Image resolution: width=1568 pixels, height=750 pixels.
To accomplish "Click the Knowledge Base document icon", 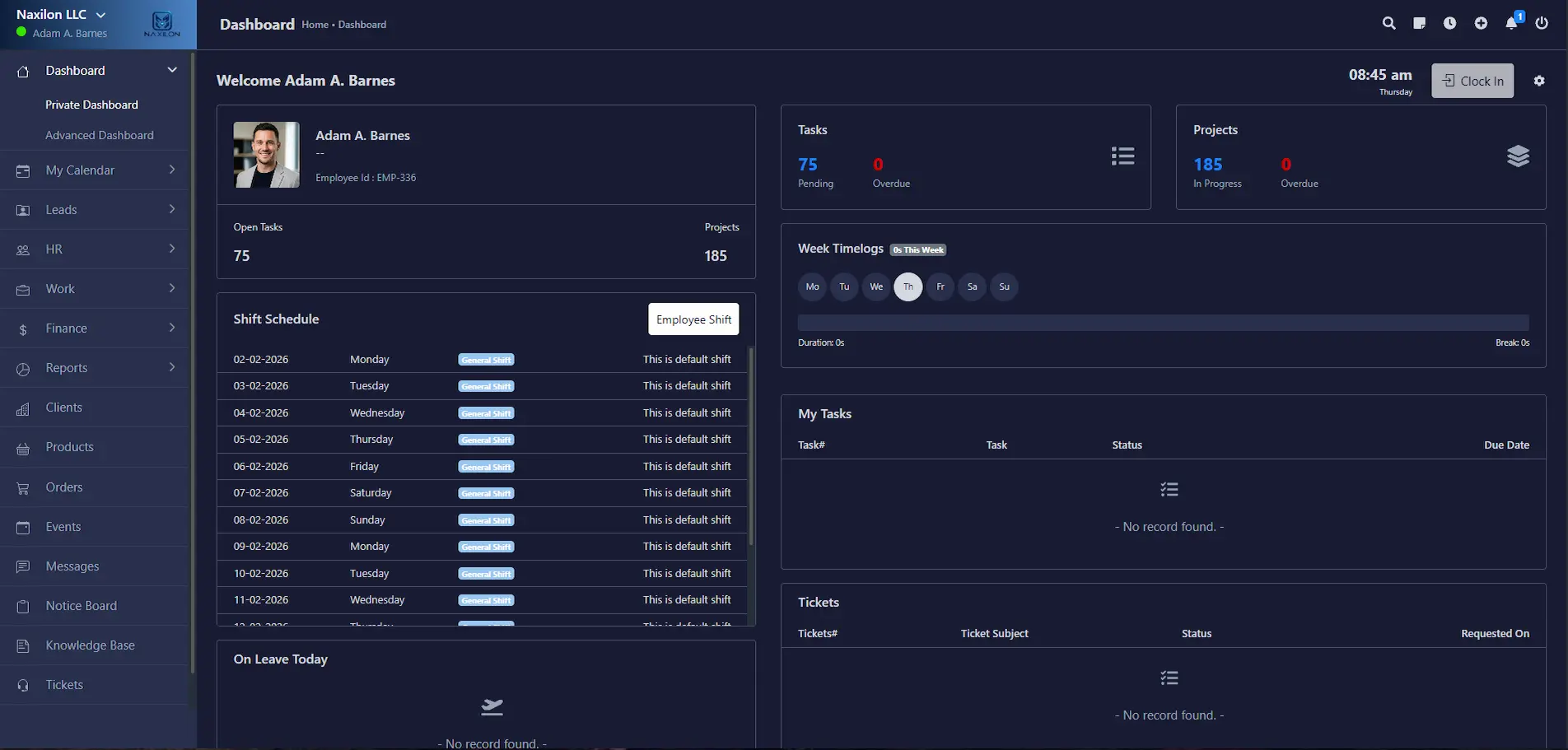I will [23, 646].
